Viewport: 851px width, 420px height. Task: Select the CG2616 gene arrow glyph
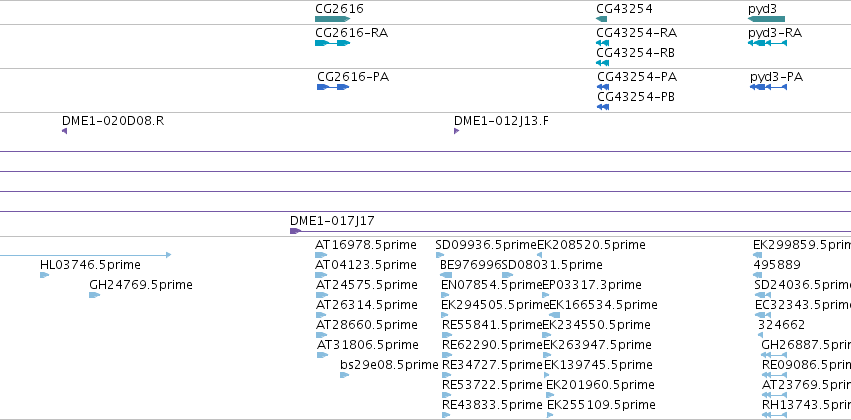click(332, 19)
